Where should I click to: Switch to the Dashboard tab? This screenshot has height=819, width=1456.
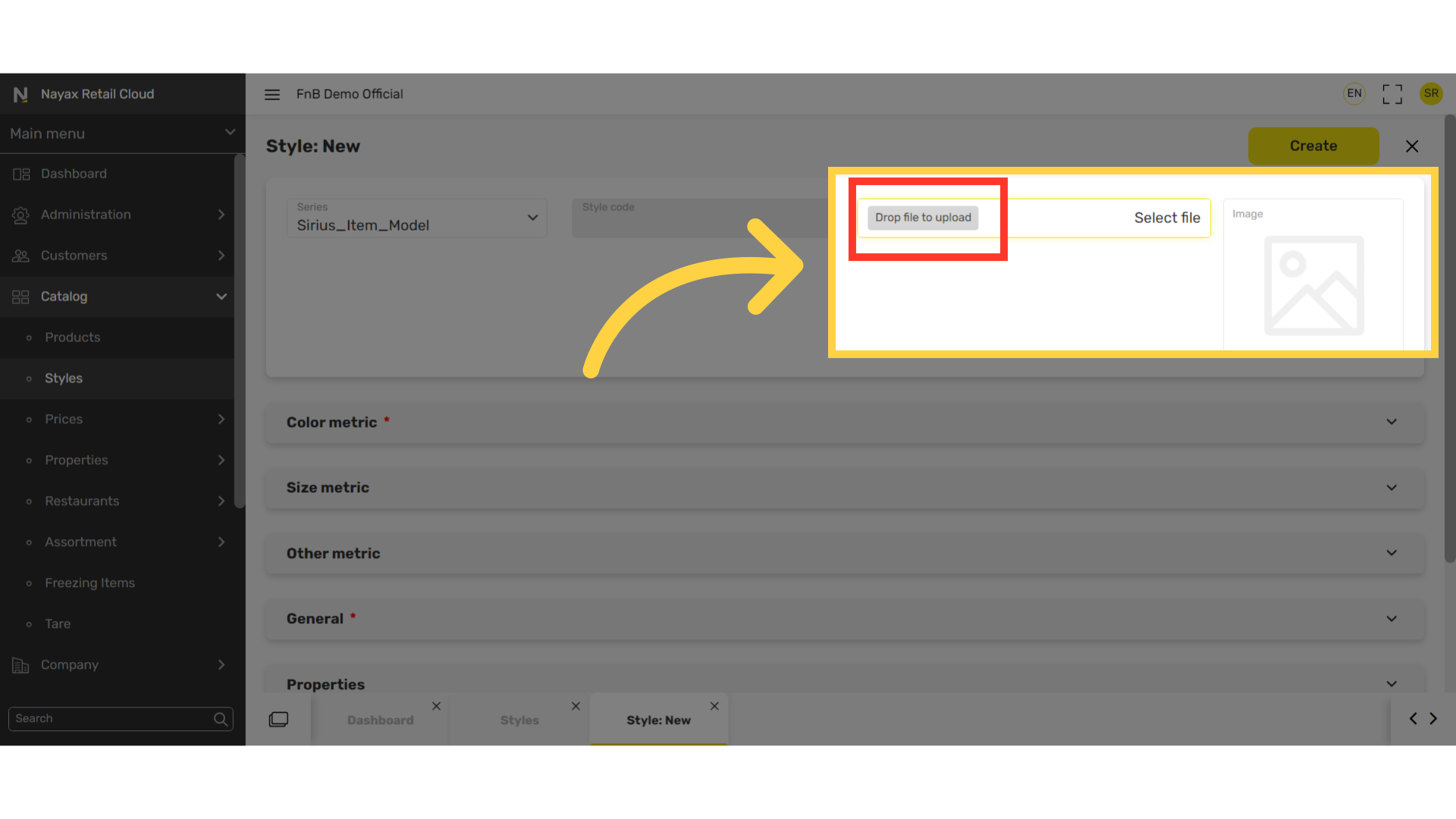(380, 720)
